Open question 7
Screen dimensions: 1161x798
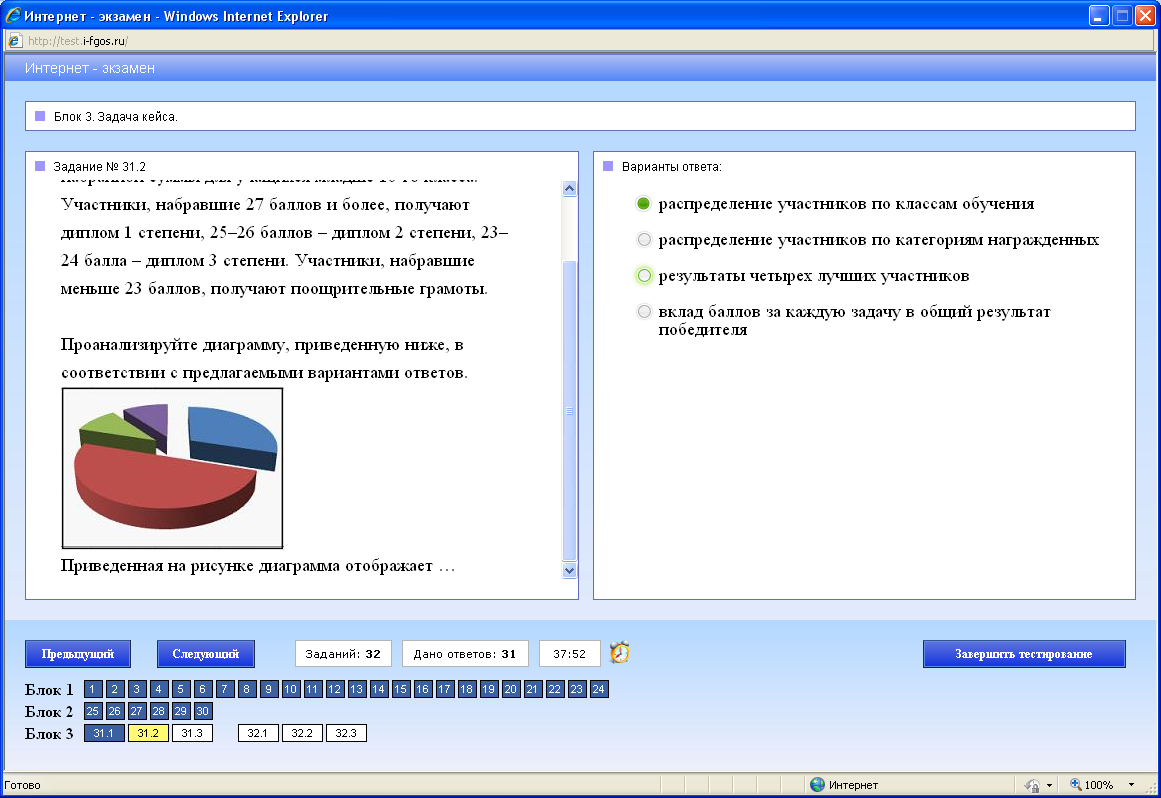pos(224,689)
